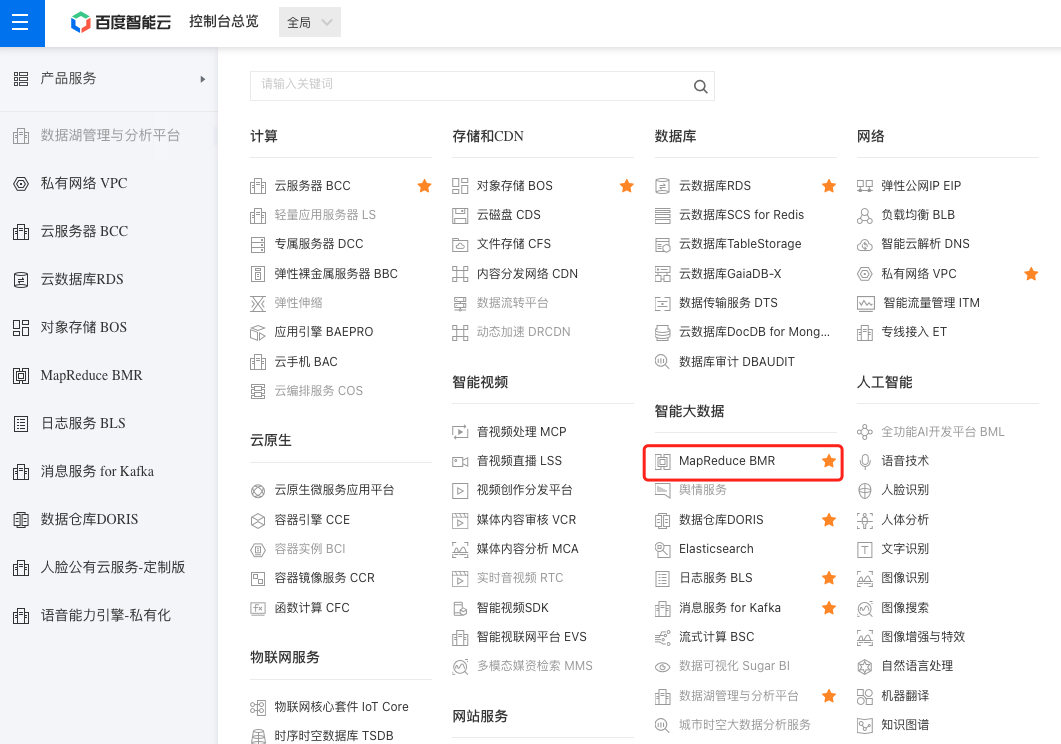Click the 百度智能云 logo
Screen dimensions: 1061x744
120,22
